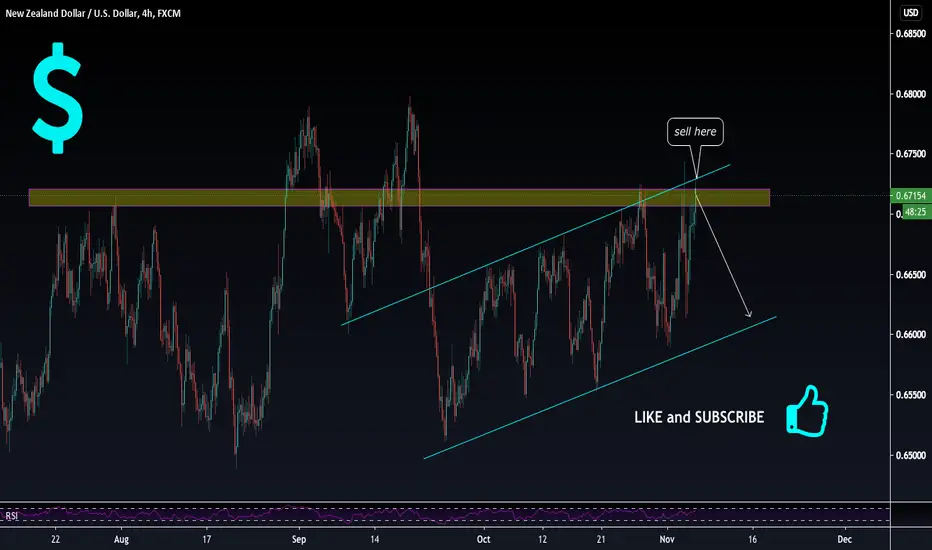Click the 0.68000 price axis label
Image resolution: width=932 pixels, height=550 pixels.
pyautogui.click(x=911, y=94)
